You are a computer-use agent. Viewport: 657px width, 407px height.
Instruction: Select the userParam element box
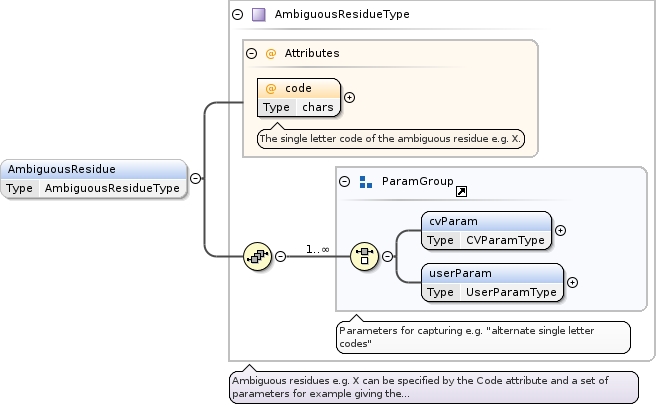click(x=491, y=273)
